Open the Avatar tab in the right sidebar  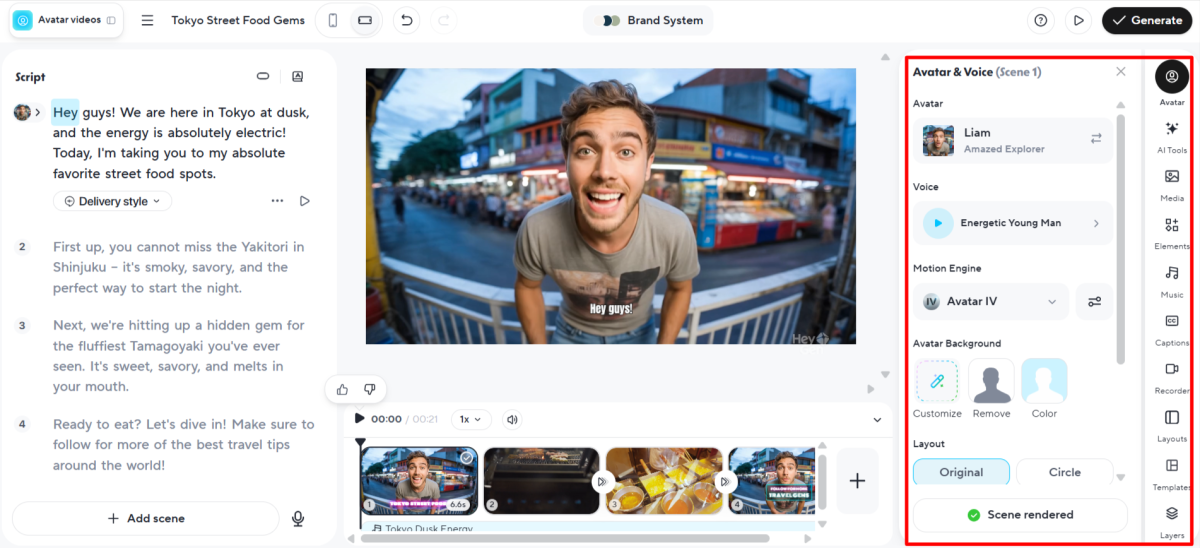1172,77
